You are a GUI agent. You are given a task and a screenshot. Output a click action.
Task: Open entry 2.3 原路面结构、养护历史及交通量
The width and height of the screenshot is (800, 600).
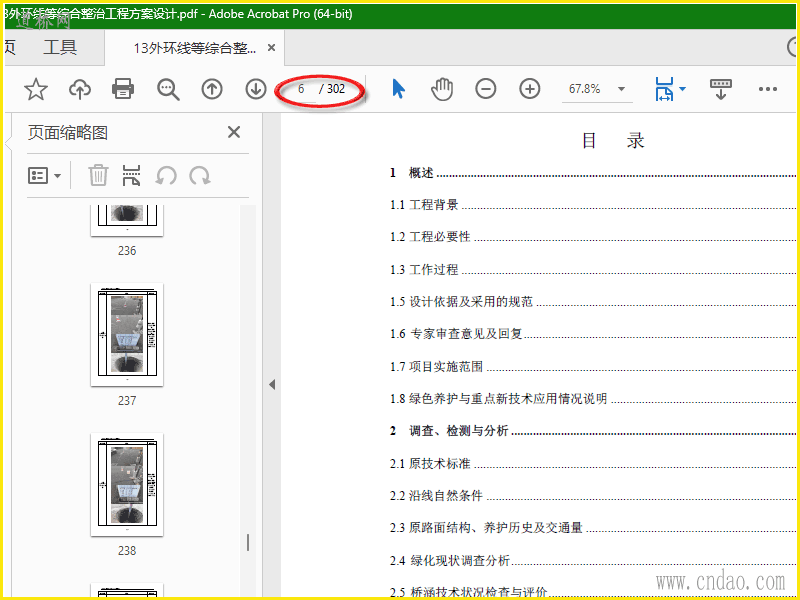click(486, 528)
